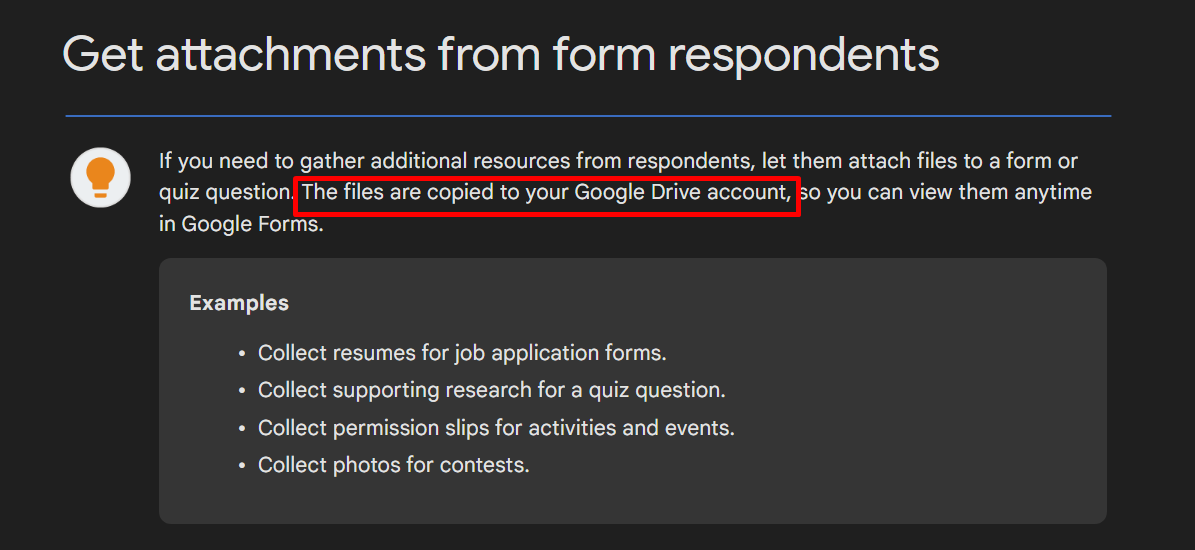This screenshot has width=1195, height=550.
Task: Click the "Examples" subheading
Action: pyautogui.click(x=239, y=303)
